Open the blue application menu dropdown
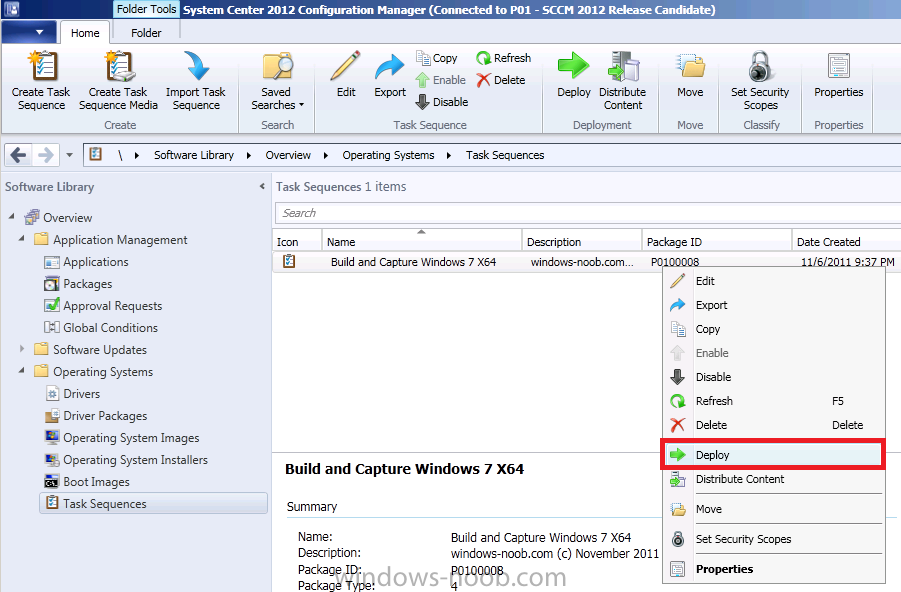Viewport: 901px width, 592px height. click(29, 32)
